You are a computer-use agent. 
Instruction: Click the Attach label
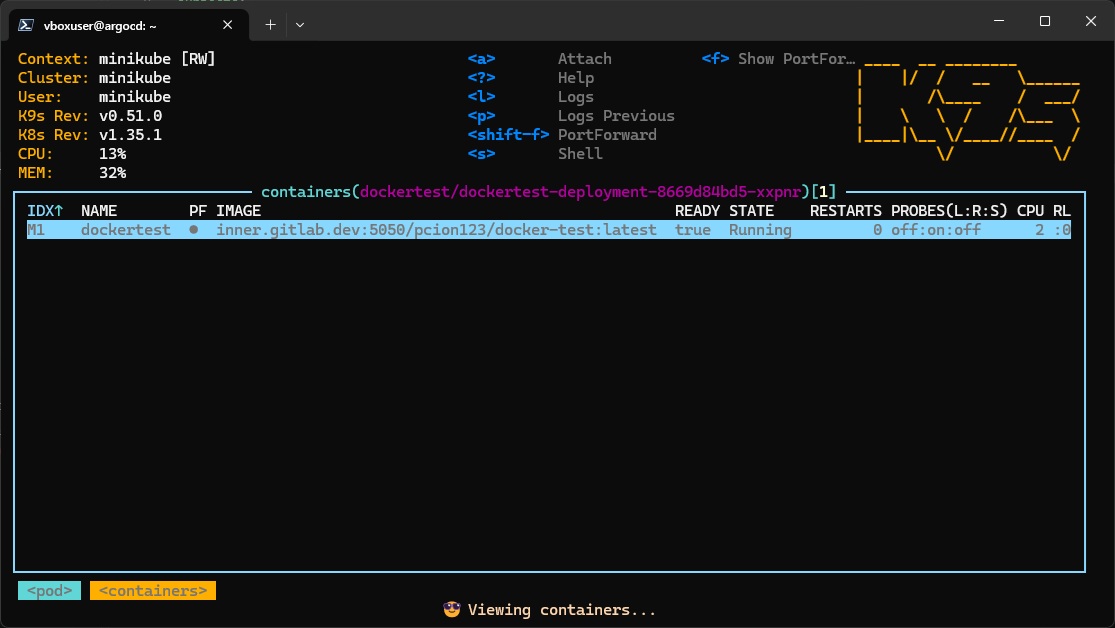coord(585,59)
